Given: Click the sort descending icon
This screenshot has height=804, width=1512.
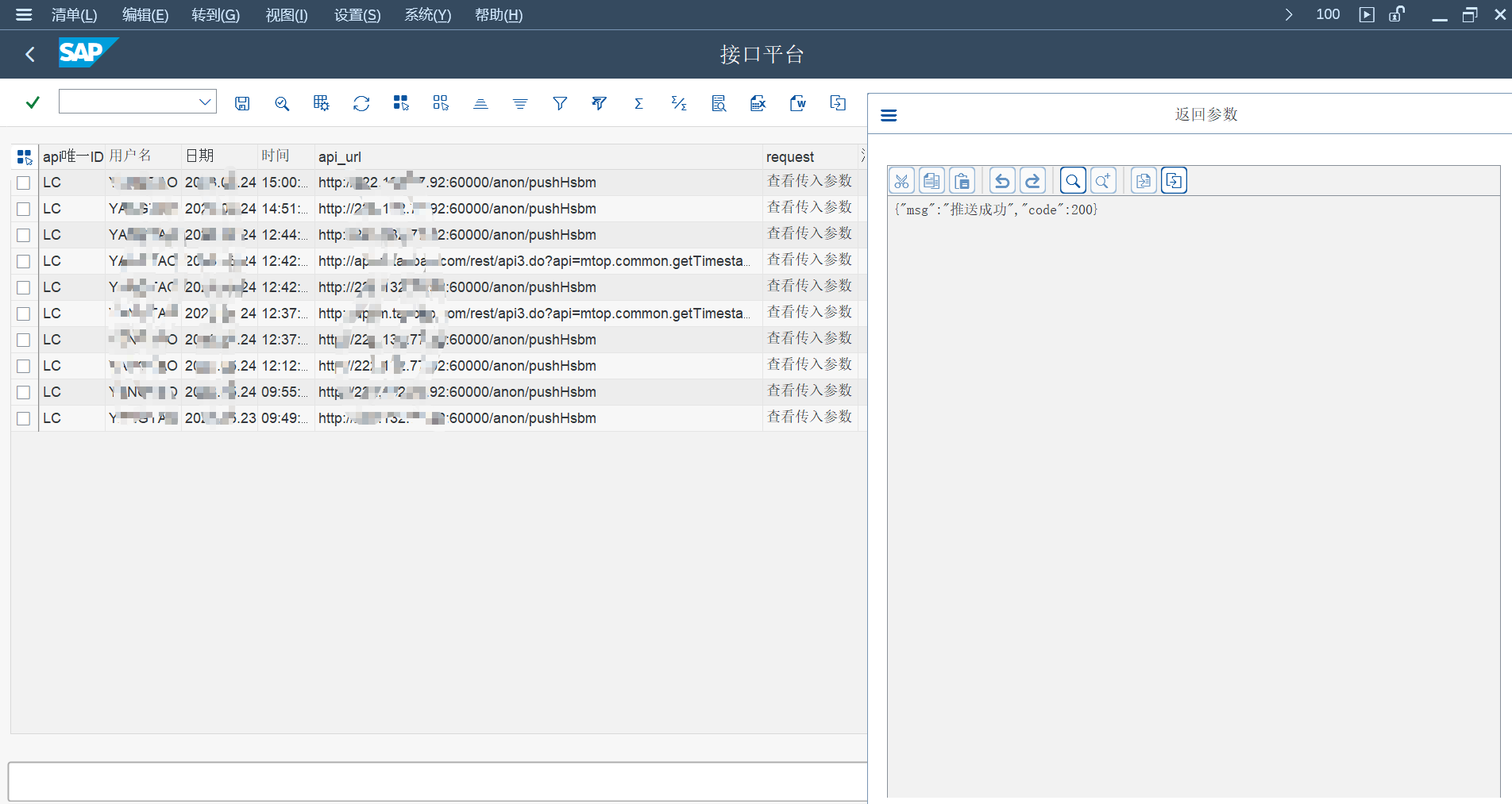Looking at the screenshot, I should (520, 103).
